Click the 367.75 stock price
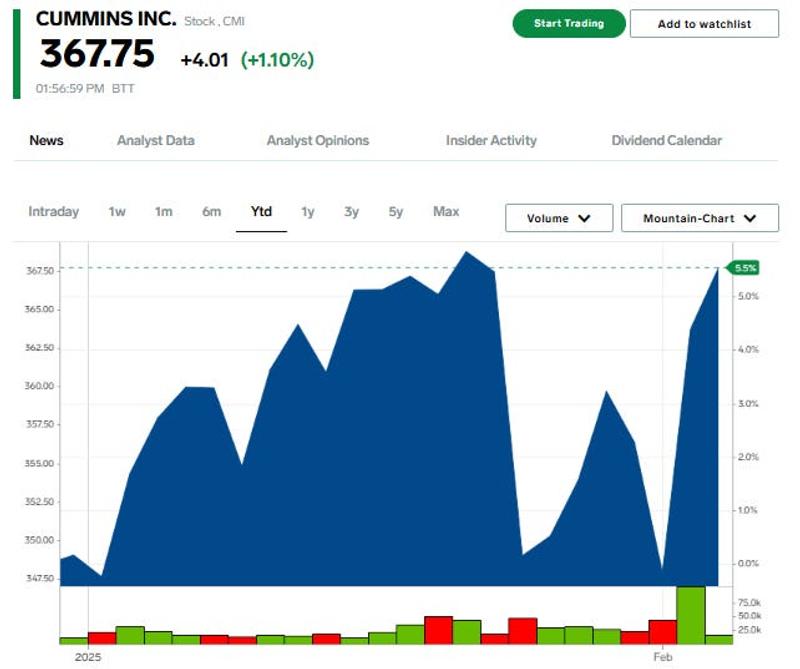This screenshot has height=669, width=800. coord(97,54)
